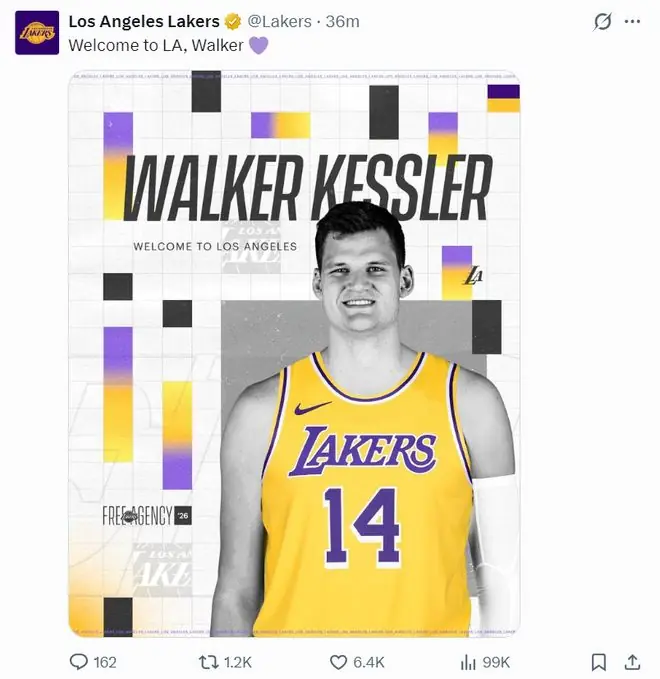Viewport: 660px width, 679px height.
Task: Open the 36m timestamp link
Action: [x=342, y=21]
